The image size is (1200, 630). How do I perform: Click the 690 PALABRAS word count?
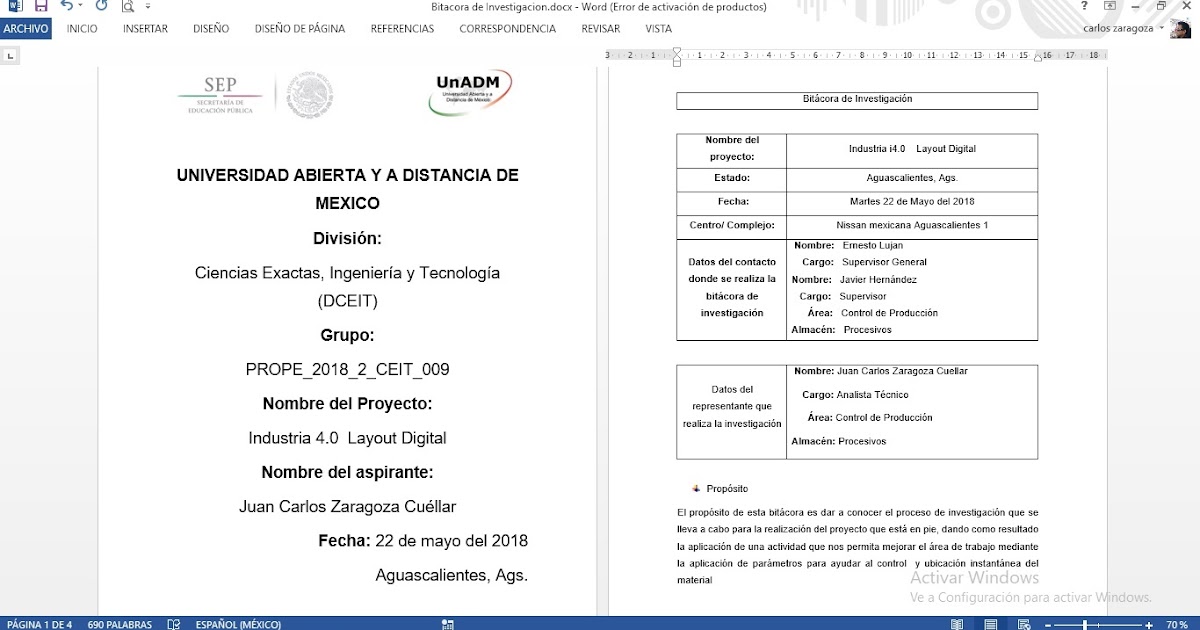pos(118,624)
